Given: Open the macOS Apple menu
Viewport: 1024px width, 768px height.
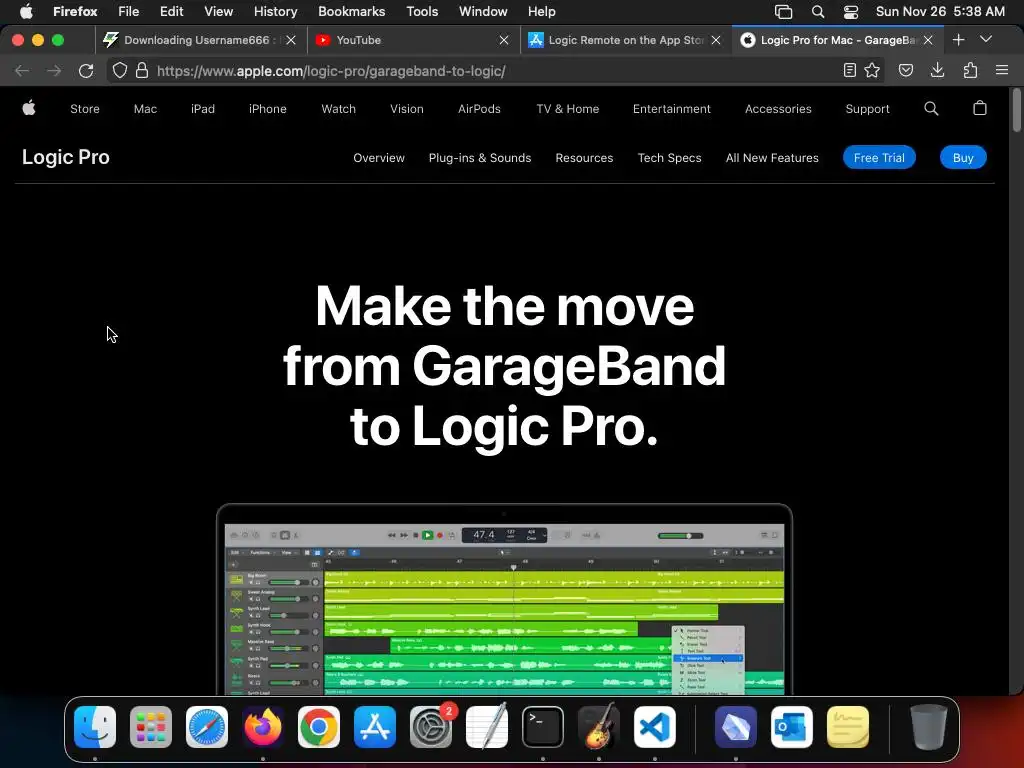Looking at the screenshot, I should (26, 12).
